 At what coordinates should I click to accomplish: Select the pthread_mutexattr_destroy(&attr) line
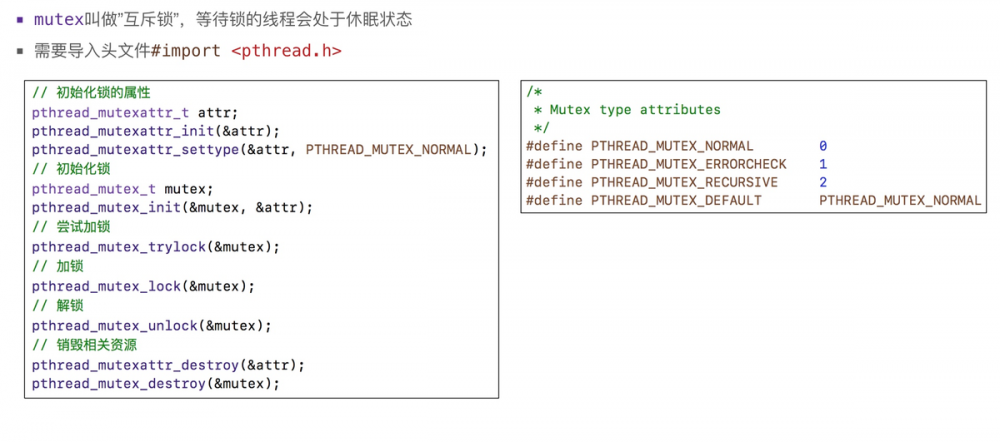(164, 363)
